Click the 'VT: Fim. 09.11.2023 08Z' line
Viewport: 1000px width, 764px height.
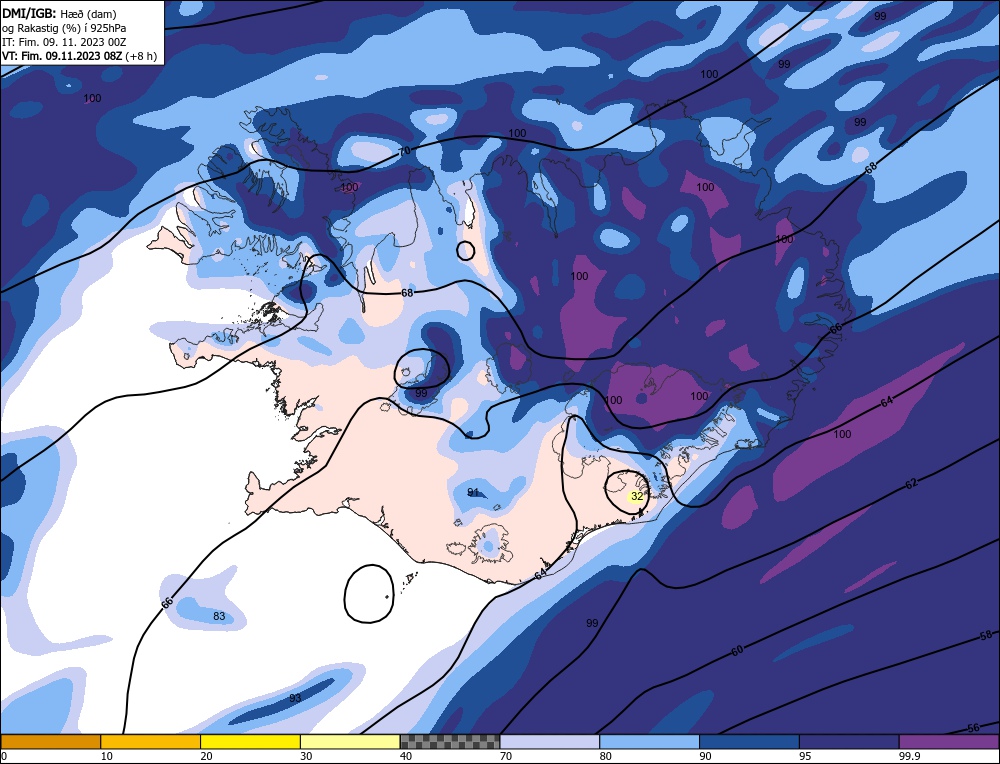pos(79,55)
